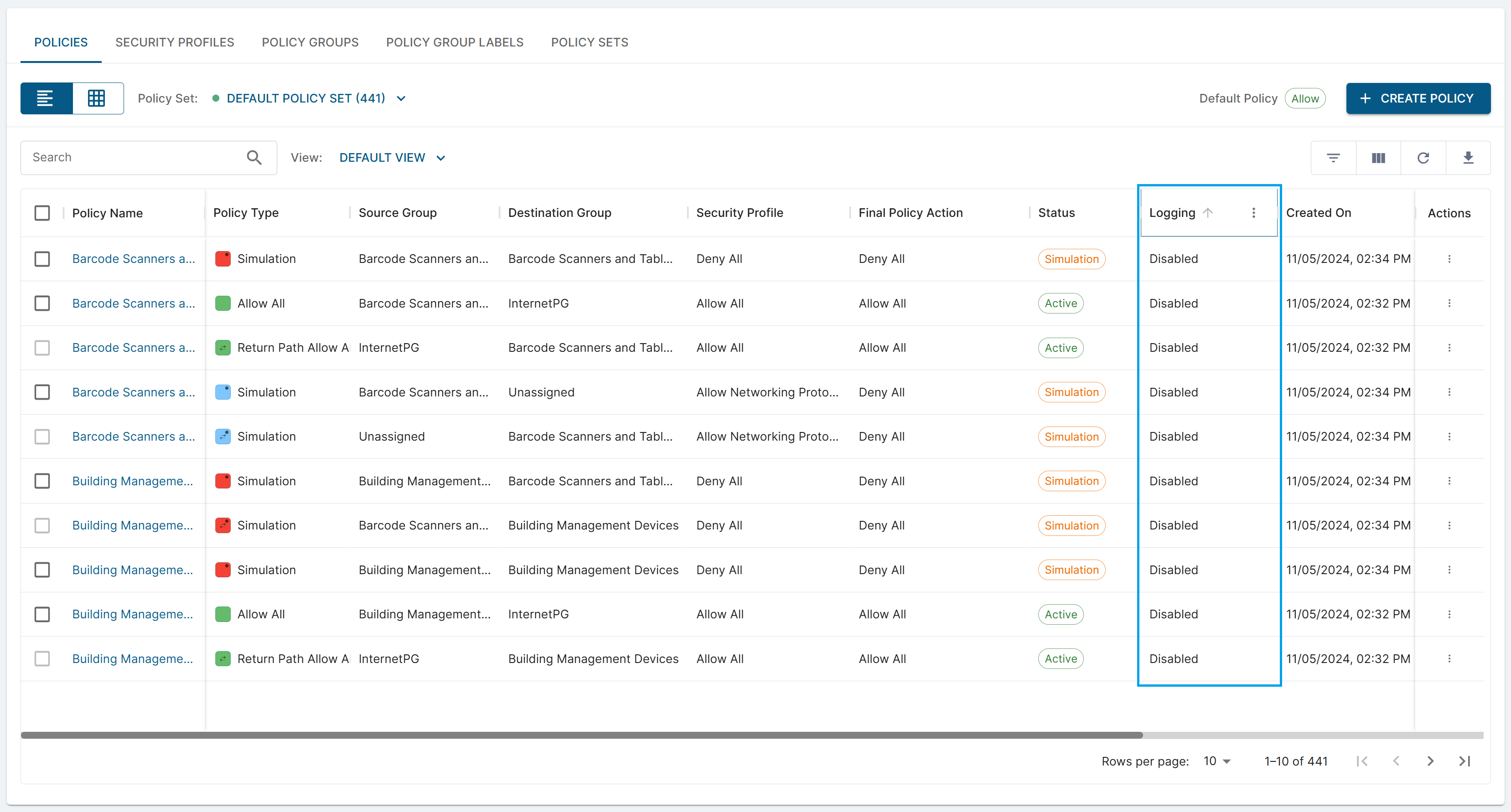Click the horizontal table scrollbar
This screenshot has width=1511, height=812.
(x=581, y=735)
